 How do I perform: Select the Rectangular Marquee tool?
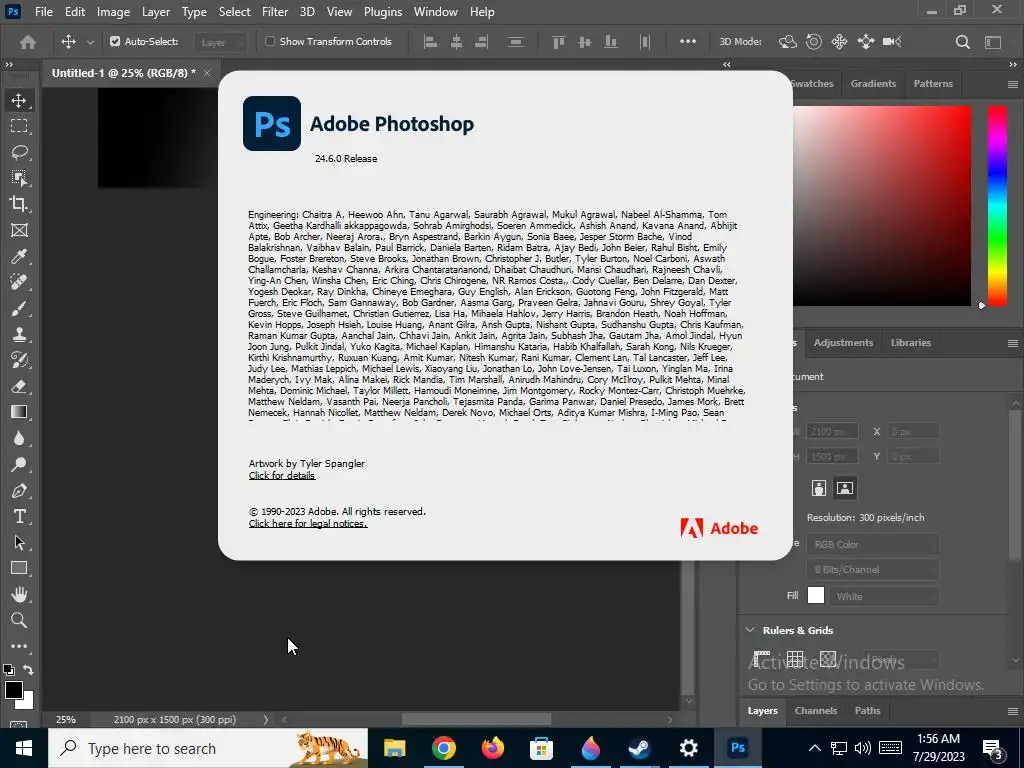19,126
